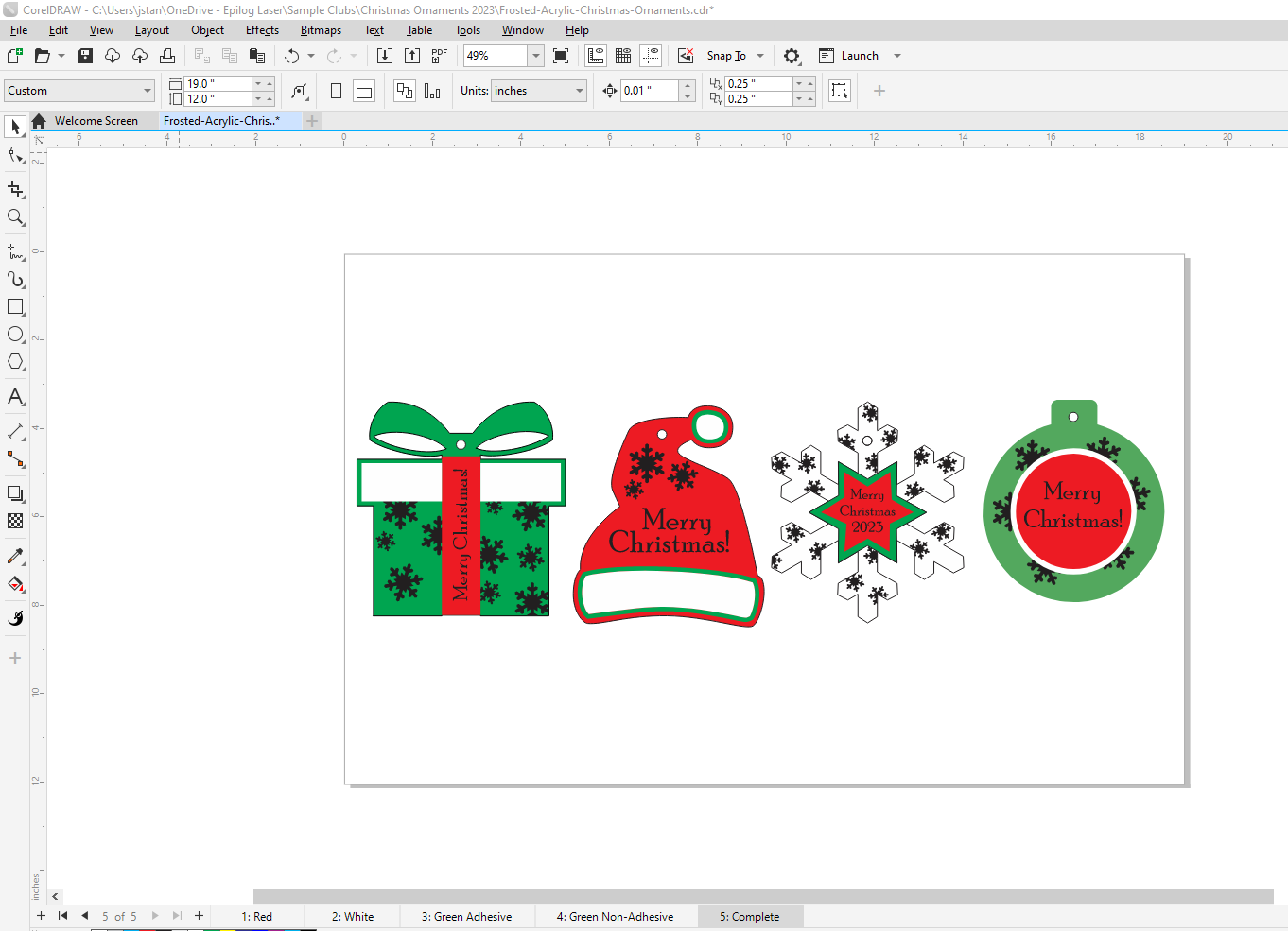The height and width of the screenshot is (931, 1288).
Task: Toggle Show Guidelines
Action: click(x=651, y=56)
